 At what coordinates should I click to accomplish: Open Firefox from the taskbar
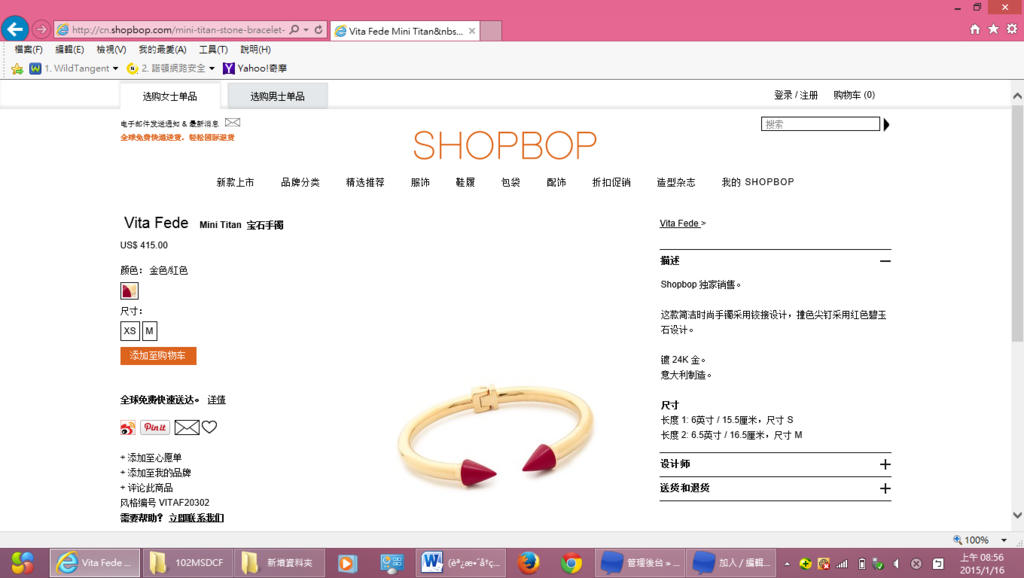point(528,563)
